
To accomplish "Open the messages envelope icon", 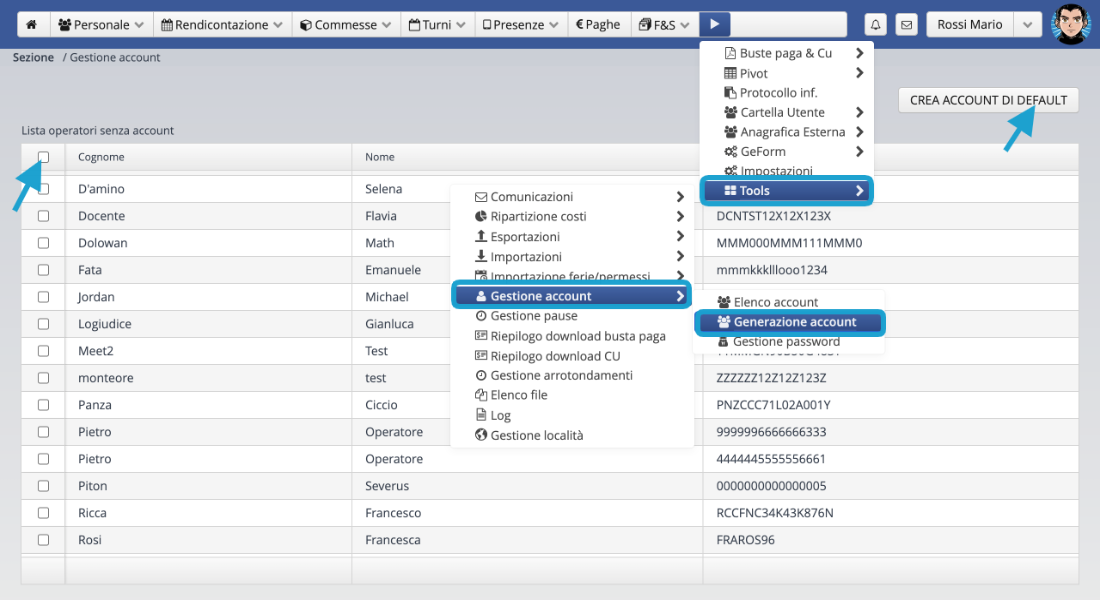I will tap(906, 25).
